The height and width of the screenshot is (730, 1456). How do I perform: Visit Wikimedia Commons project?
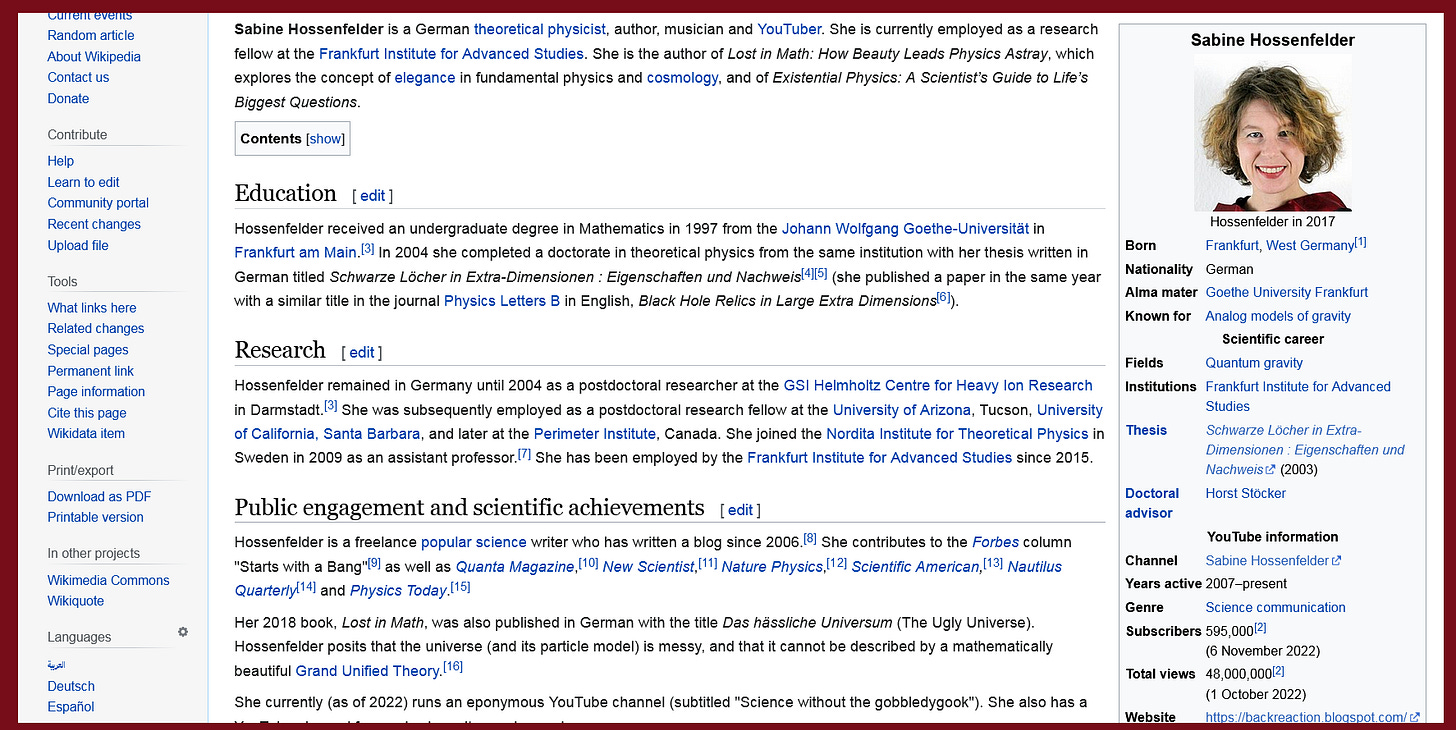pyautogui.click(x=108, y=580)
